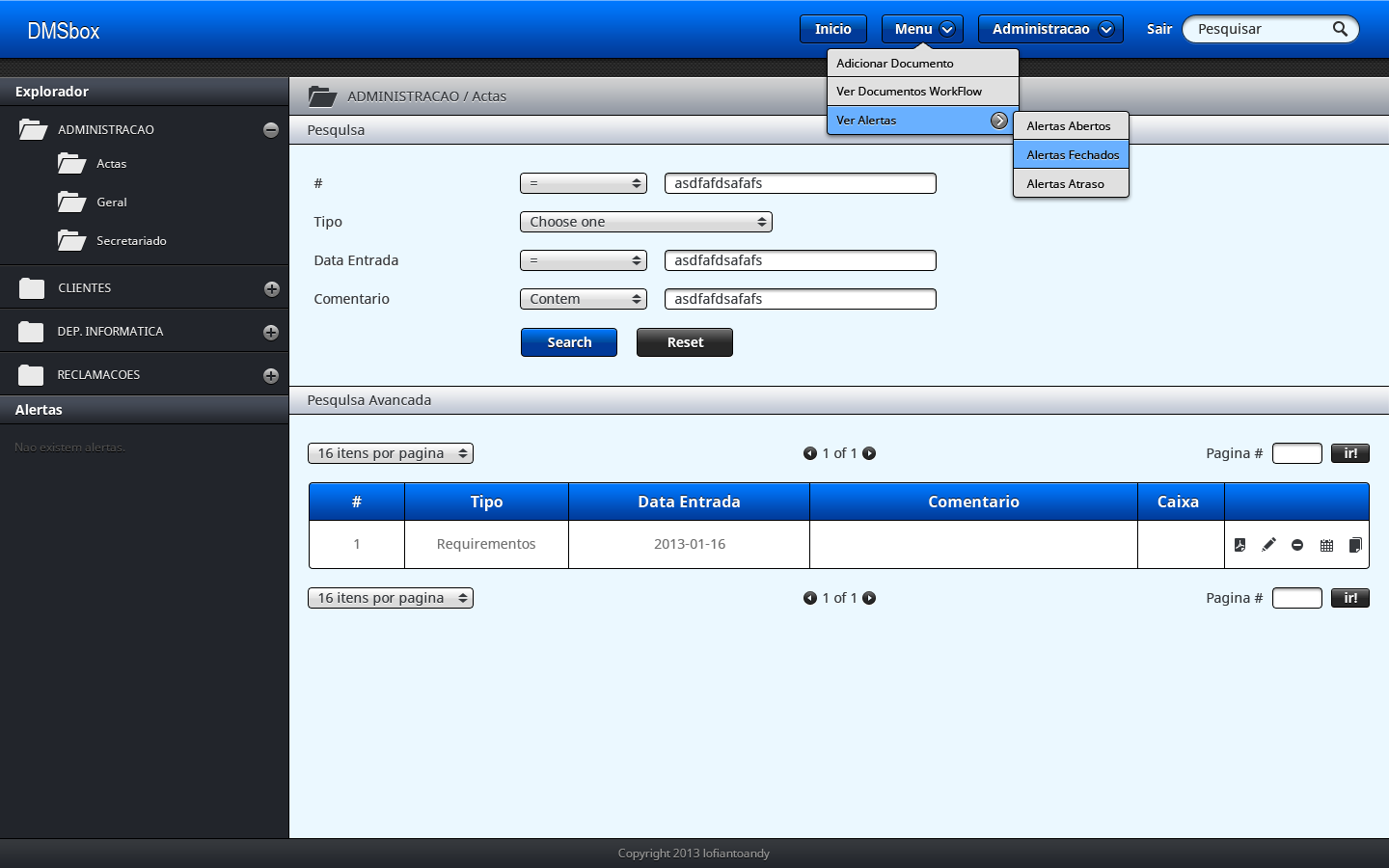
Task: Select 'Alertas Fechados' from the submenu
Action: 1072,154
